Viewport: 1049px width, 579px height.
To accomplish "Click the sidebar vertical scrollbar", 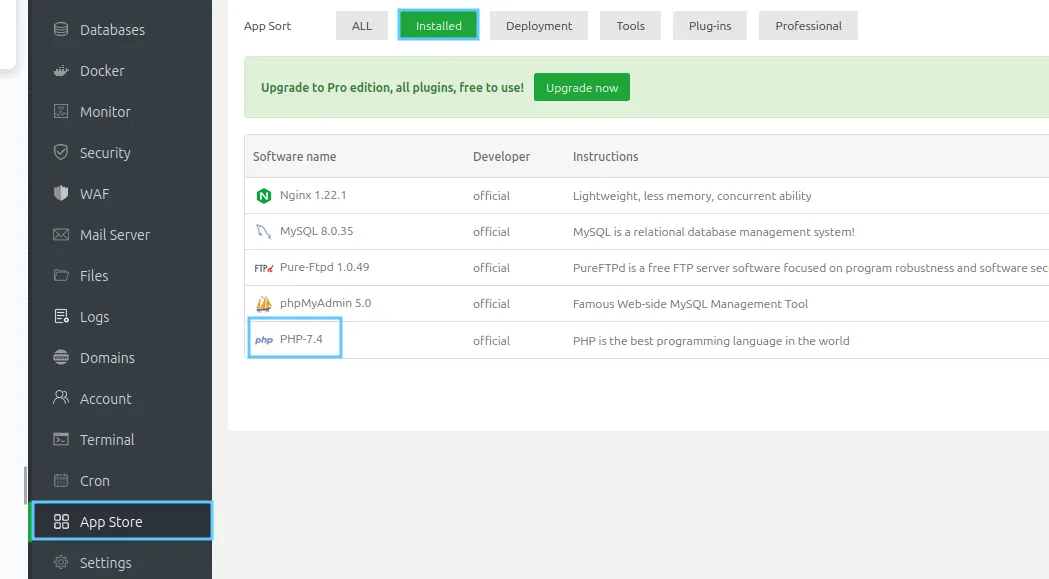I will (25, 485).
